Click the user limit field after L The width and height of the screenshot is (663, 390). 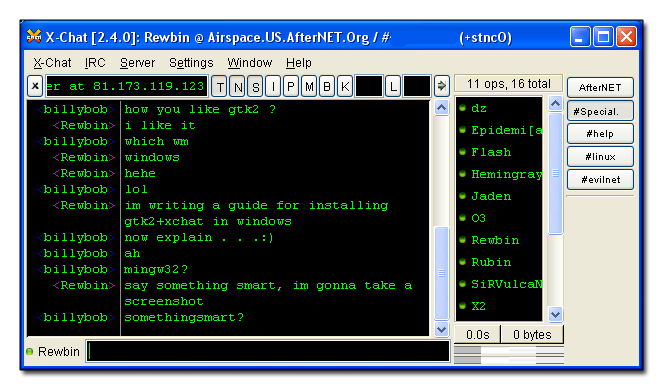(x=416, y=86)
